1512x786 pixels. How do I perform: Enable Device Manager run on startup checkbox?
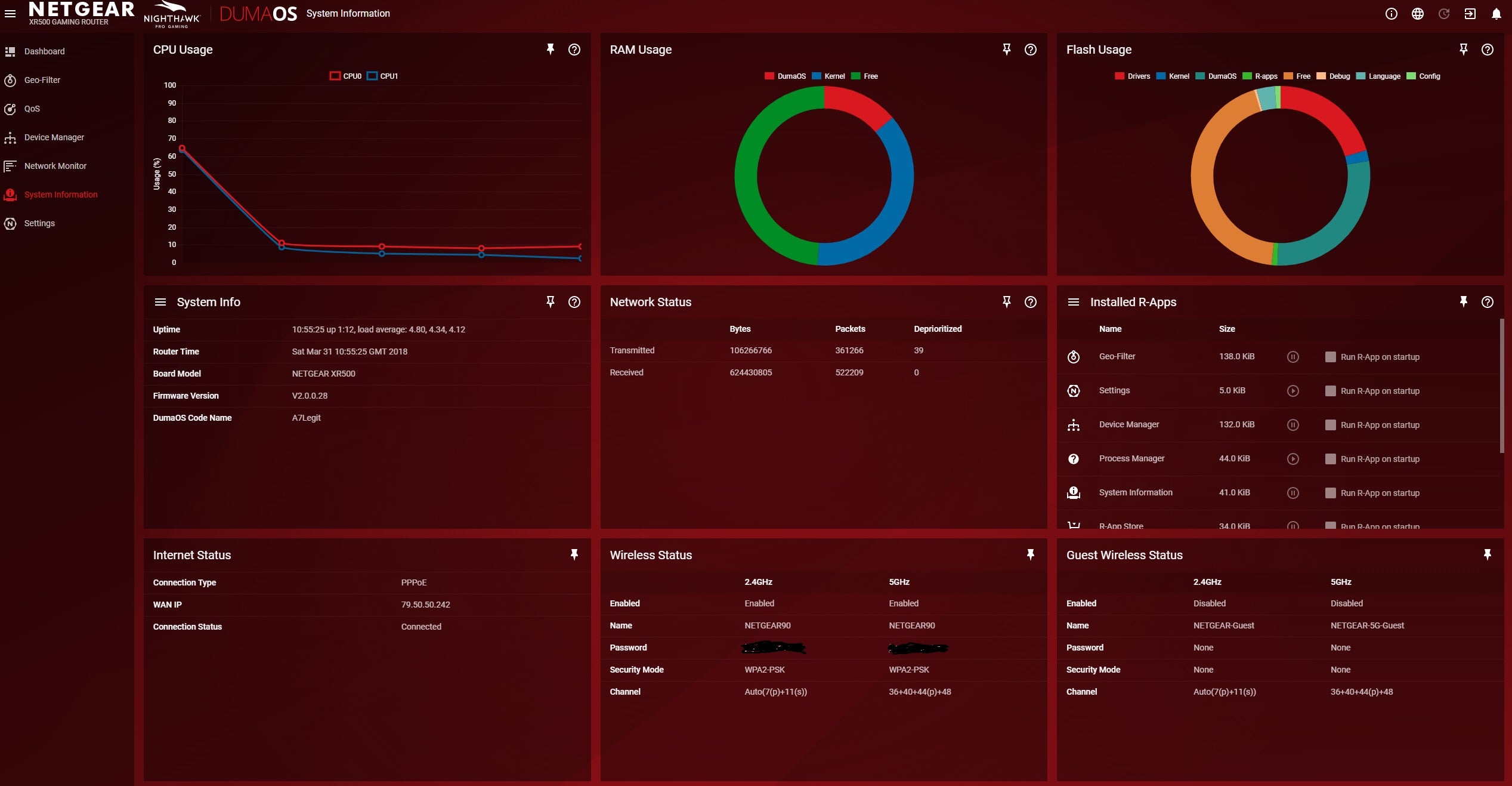(1330, 425)
